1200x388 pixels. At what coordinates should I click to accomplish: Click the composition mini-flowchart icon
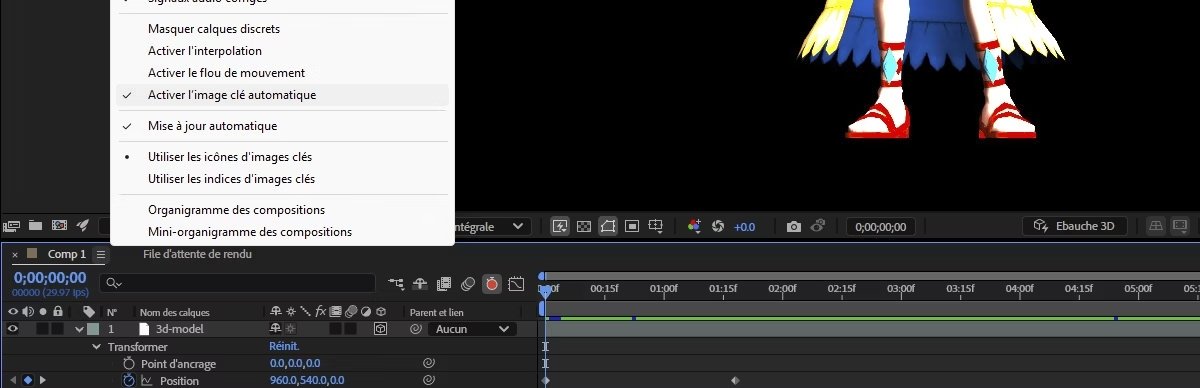pos(397,284)
